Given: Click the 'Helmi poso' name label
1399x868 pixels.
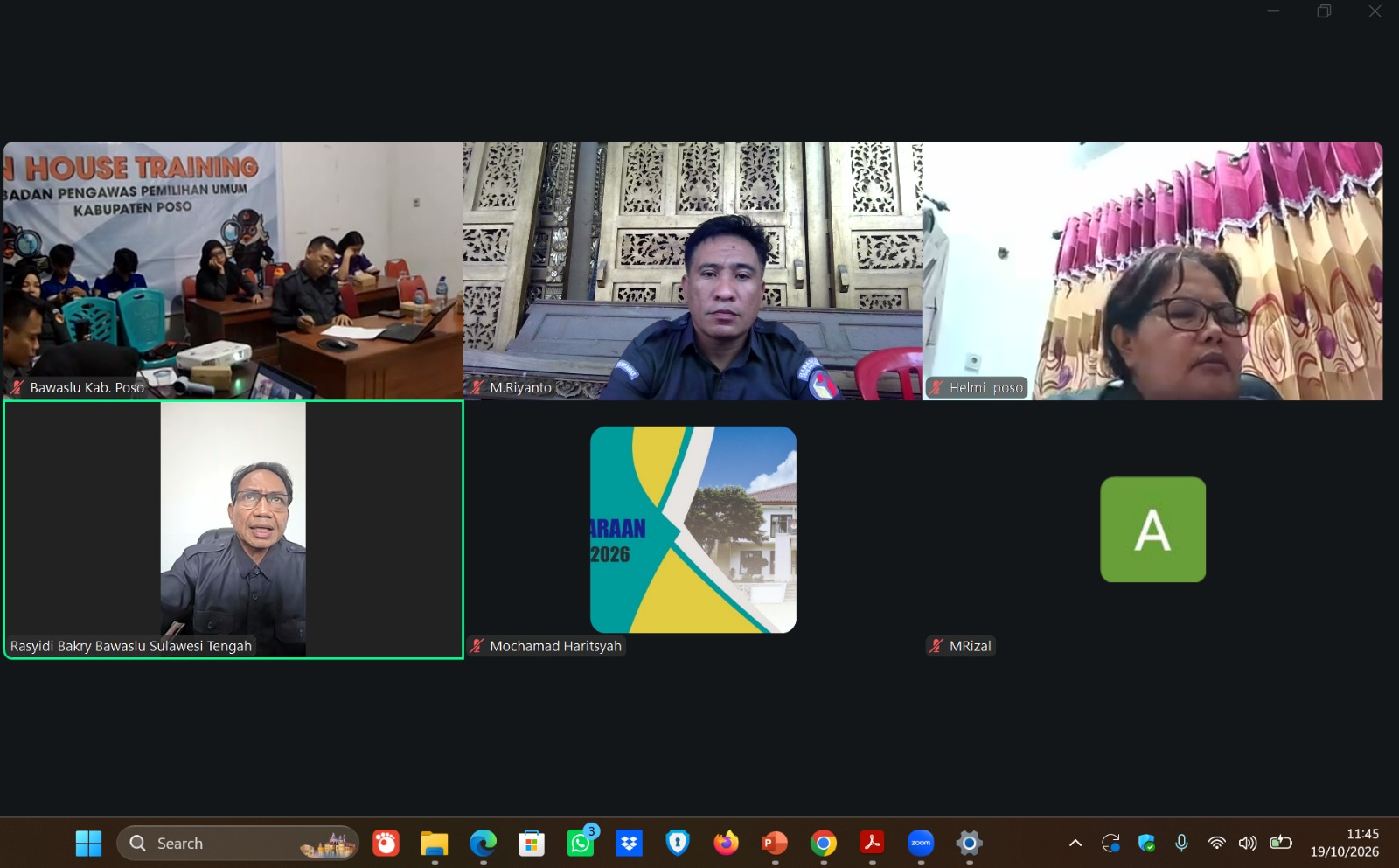Looking at the screenshot, I should (x=986, y=388).
